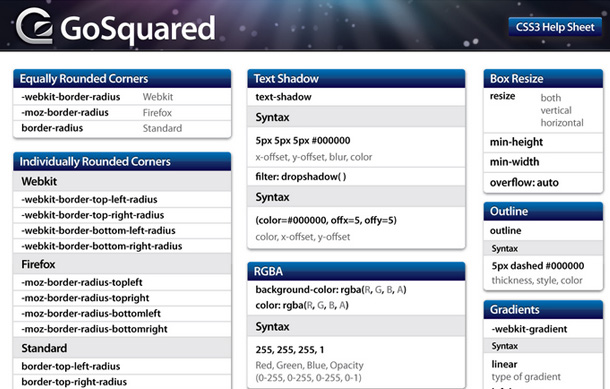Click x-offset, y-offset, blur, color description
610x389 pixels.
(x=314, y=157)
